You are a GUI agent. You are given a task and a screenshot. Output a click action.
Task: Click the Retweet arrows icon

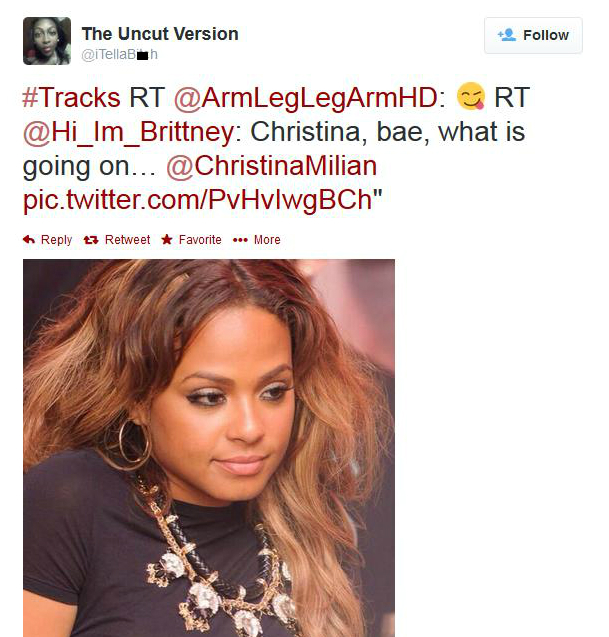pyautogui.click(x=91, y=240)
